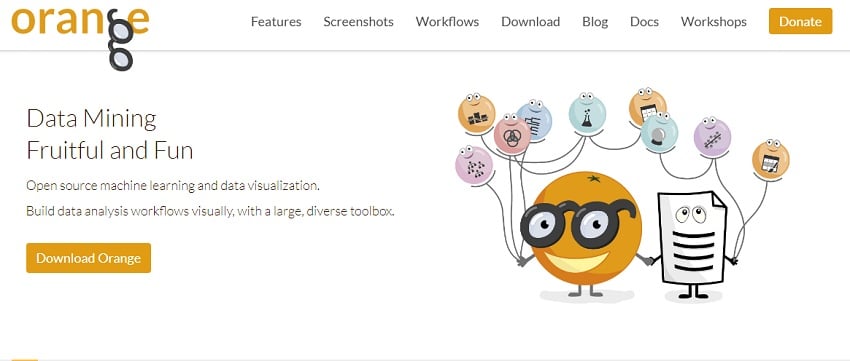
Task: Select Download in the navigation bar
Action: pyautogui.click(x=530, y=22)
